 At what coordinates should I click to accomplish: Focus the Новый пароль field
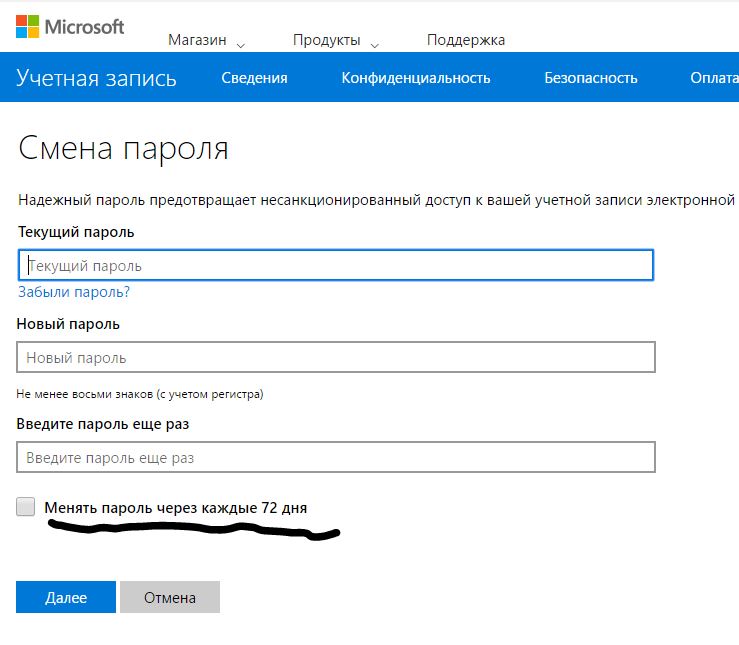point(336,357)
